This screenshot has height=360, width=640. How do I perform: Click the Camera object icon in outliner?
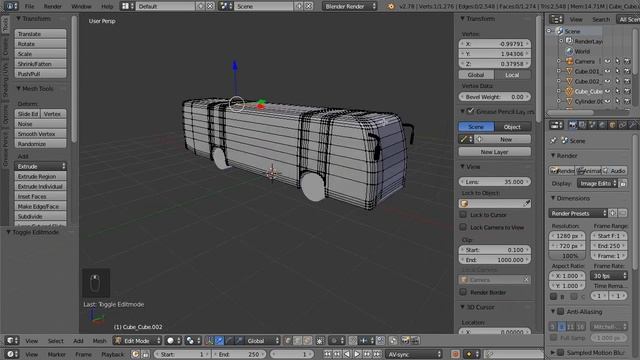click(569, 61)
